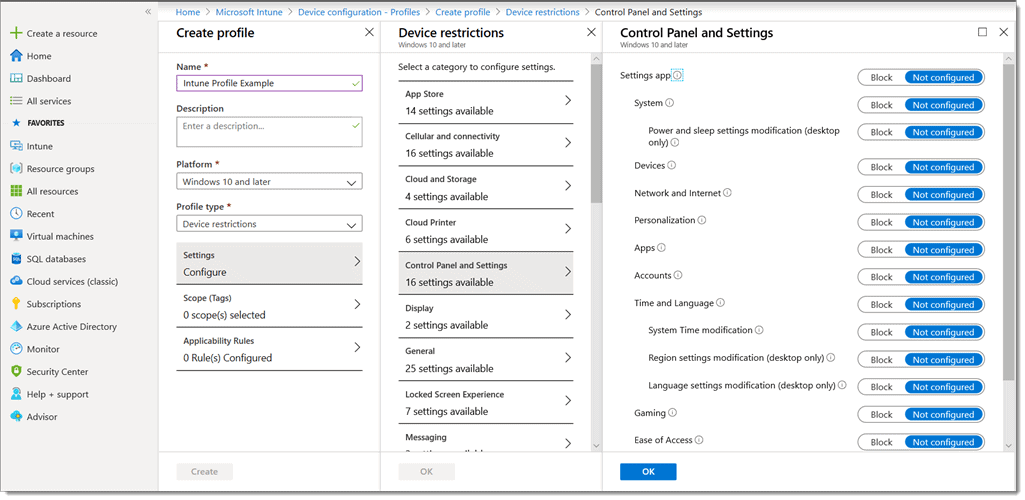
Task: Select Messaging category
Action: point(486,441)
